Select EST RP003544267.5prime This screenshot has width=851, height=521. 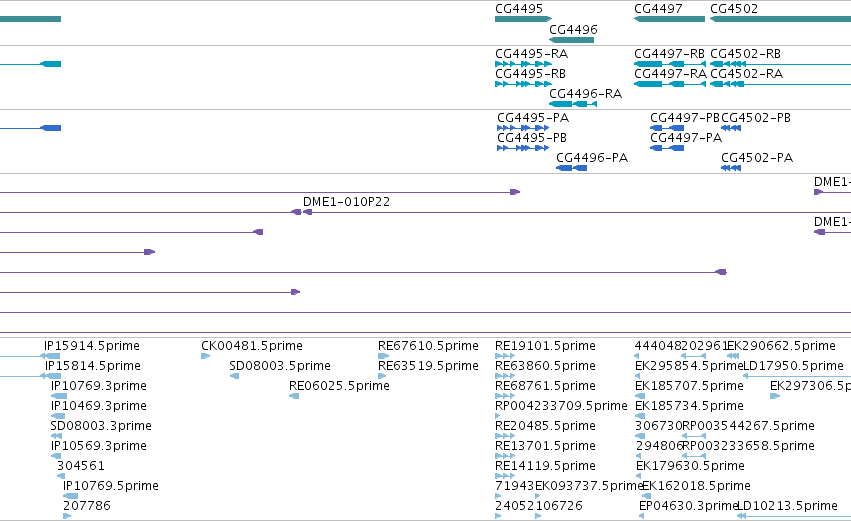(748, 426)
